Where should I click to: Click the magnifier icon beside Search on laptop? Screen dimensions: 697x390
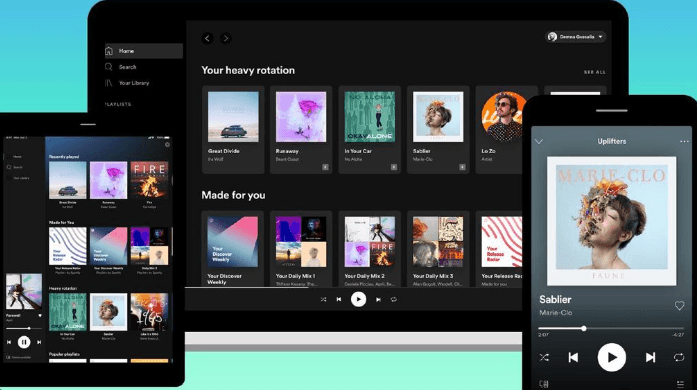(x=109, y=67)
